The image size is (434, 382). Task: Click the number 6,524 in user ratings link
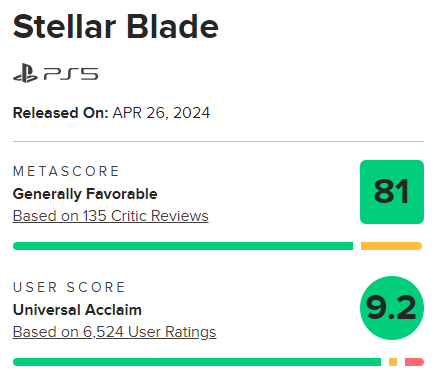[103, 332]
